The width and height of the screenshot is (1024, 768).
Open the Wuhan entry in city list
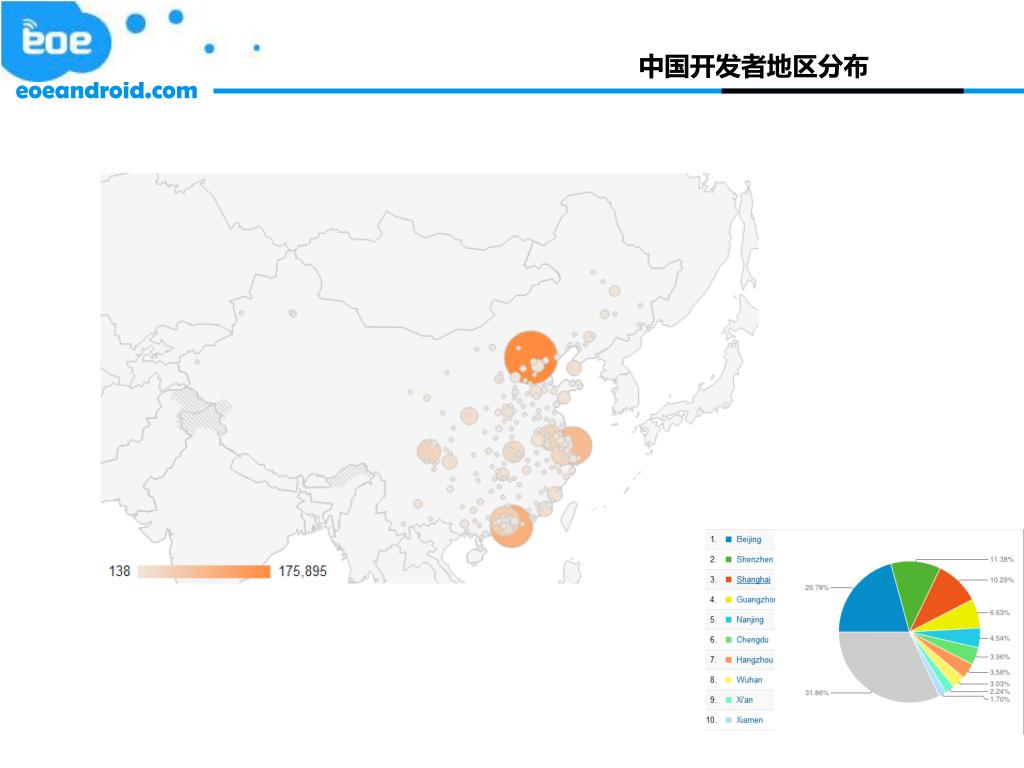[x=749, y=680]
